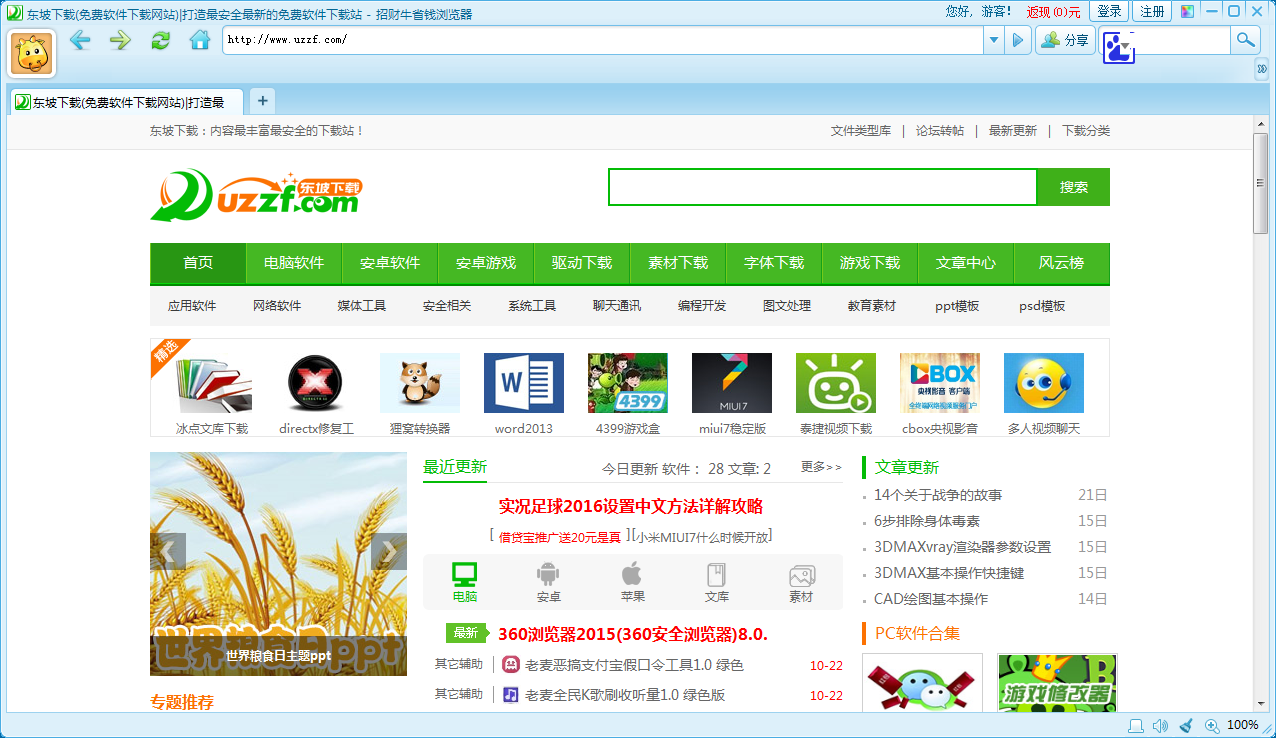Open a new tab with plus button
Screen dimensions: 1276x738
(x=262, y=100)
